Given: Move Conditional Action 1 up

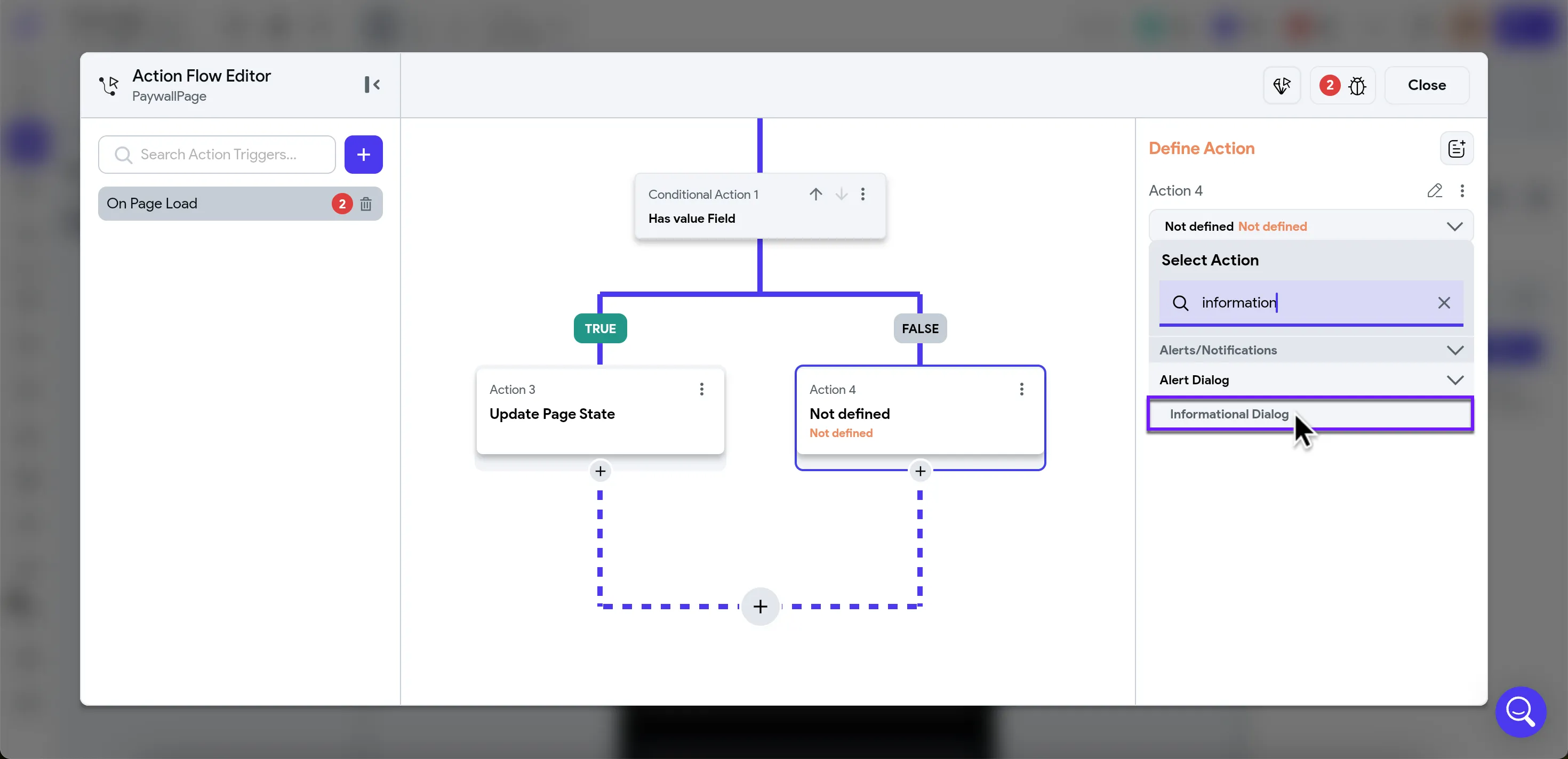Looking at the screenshot, I should point(815,194).
